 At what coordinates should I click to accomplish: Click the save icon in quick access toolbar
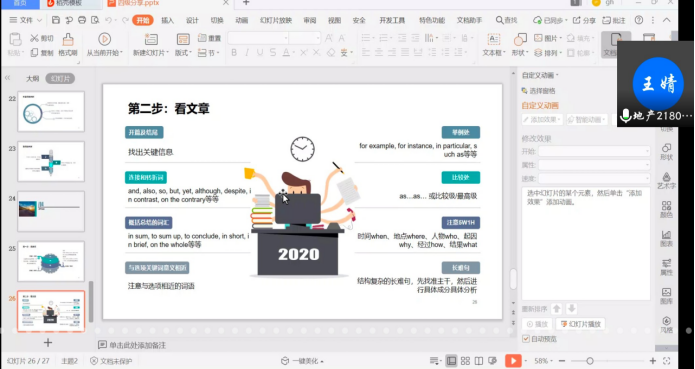(x=56, y=20)
